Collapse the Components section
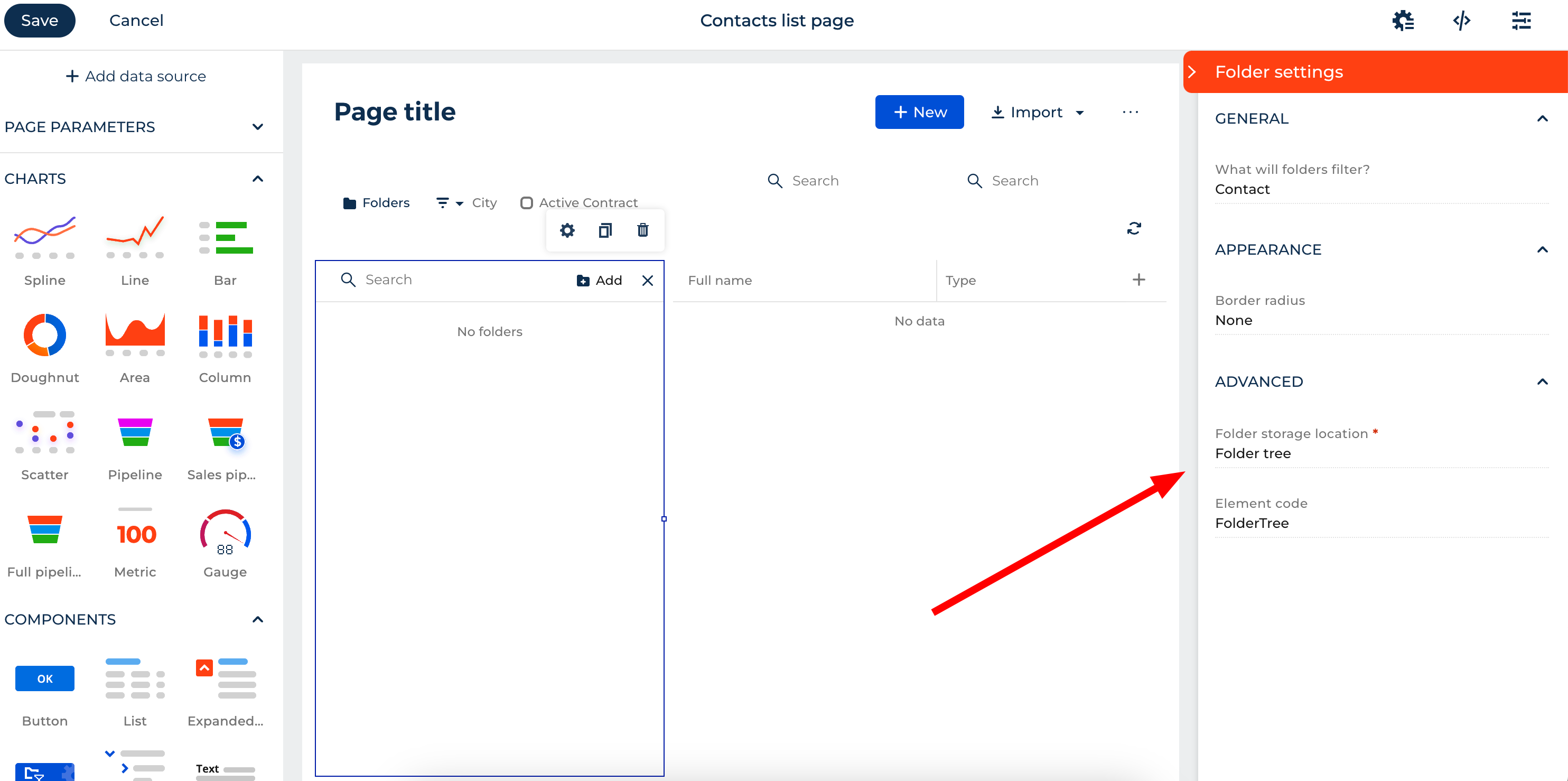This screenshot has width=1568, height=781. click(257, 619)
